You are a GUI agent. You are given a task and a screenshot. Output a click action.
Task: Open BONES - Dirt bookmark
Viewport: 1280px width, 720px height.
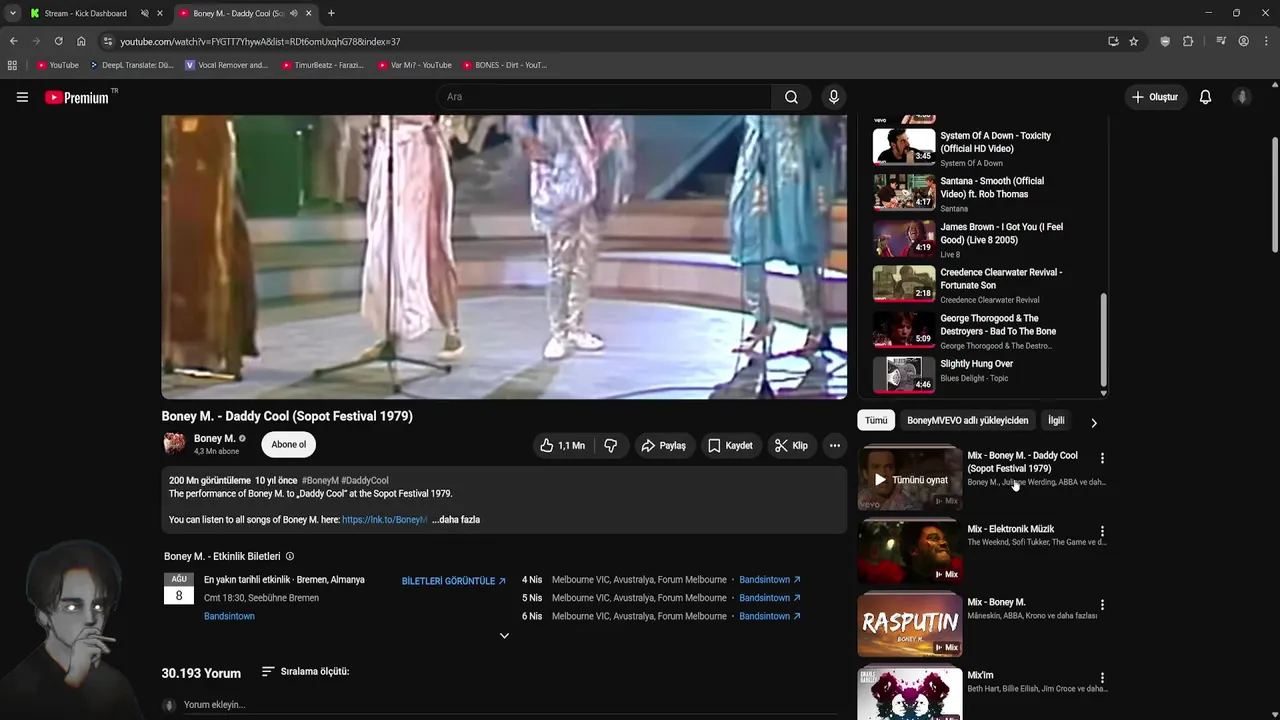[x=504, y=65]
